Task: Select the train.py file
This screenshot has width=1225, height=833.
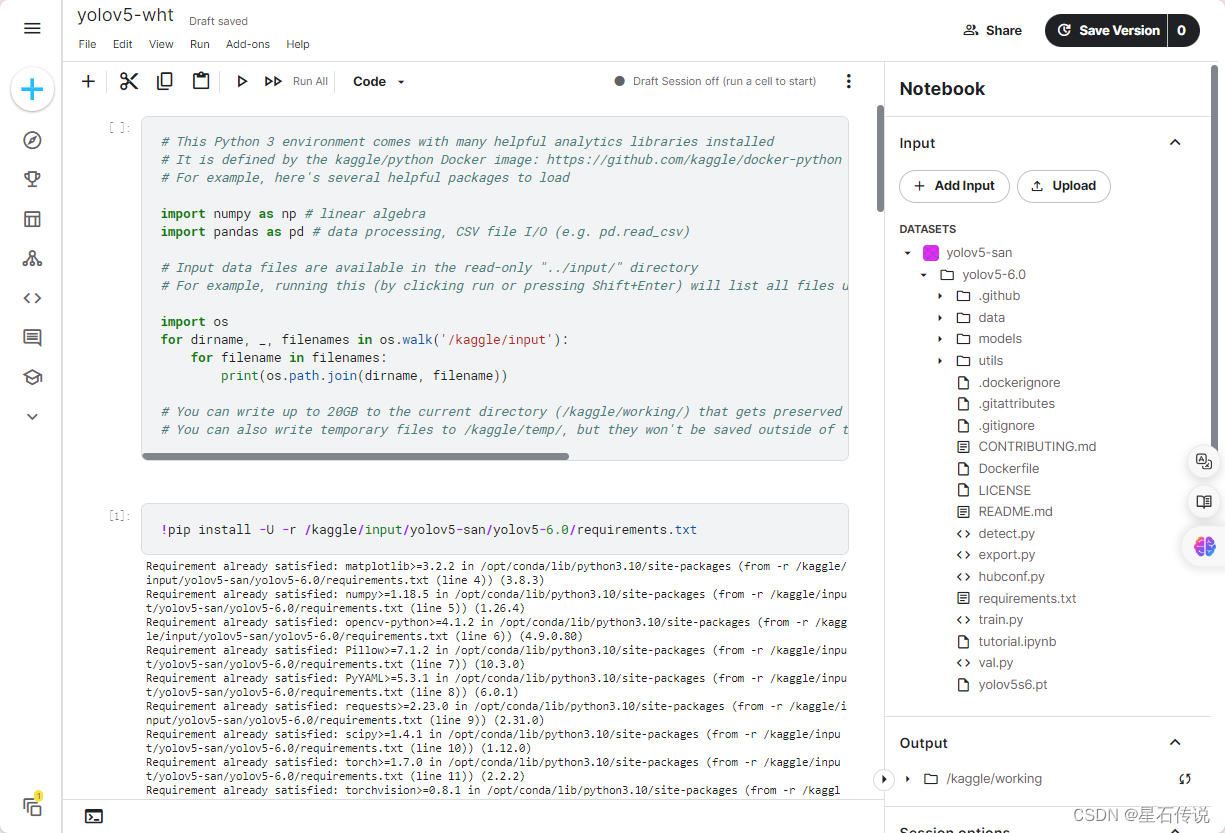Action: 1000,620
